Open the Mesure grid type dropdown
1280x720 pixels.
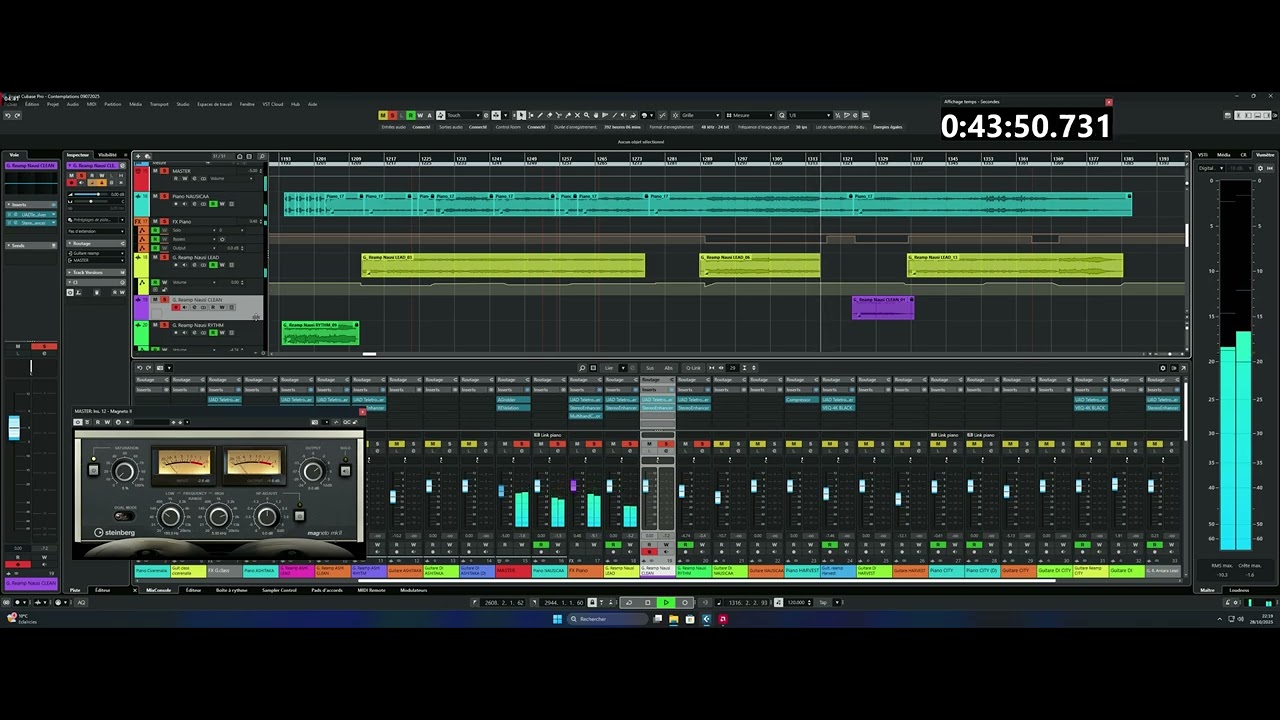point(750,115)
